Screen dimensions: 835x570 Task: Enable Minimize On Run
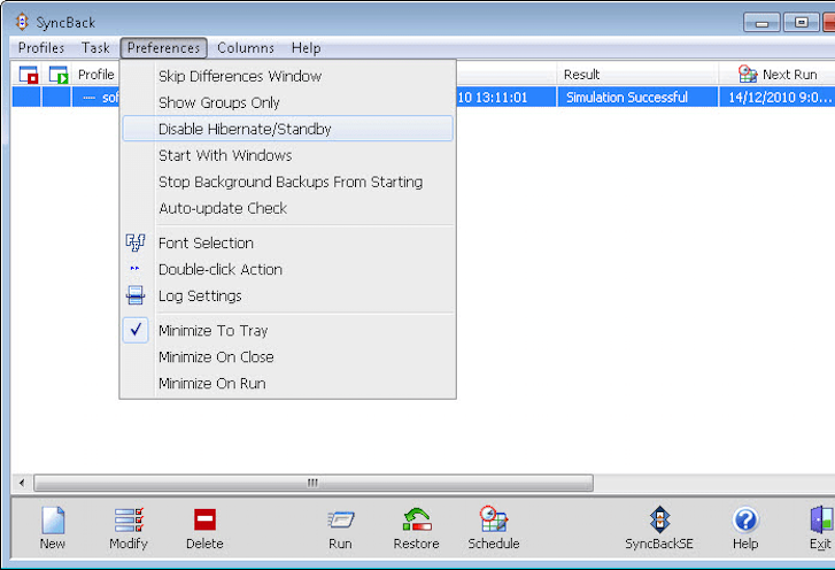(x=288, y=383)
